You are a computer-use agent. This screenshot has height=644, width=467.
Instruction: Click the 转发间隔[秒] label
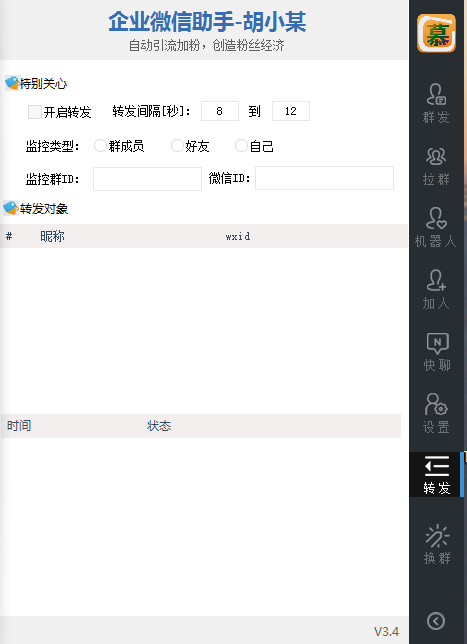[x=152, y=111]
